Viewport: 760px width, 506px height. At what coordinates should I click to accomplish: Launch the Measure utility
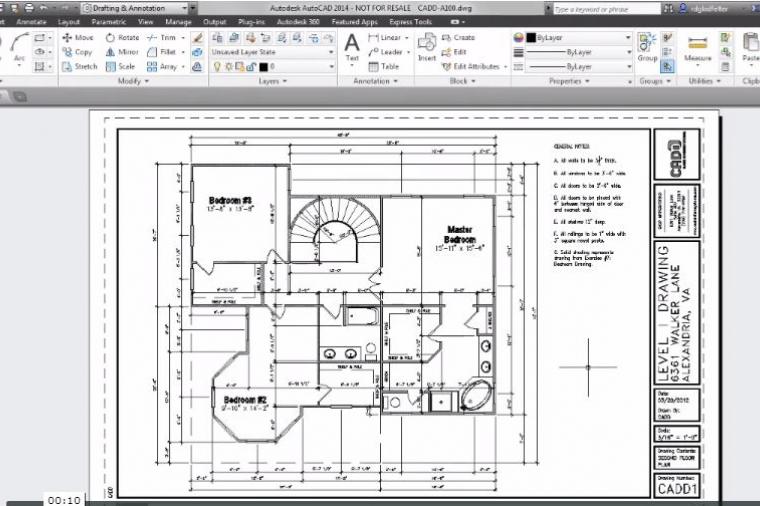(x=697, y=46)
